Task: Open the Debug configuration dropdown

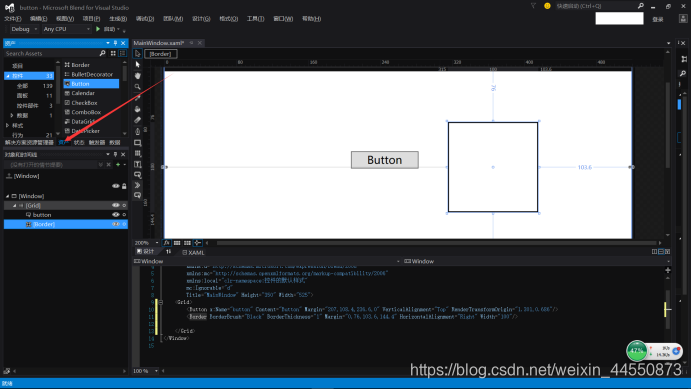Action: (24, 29)
